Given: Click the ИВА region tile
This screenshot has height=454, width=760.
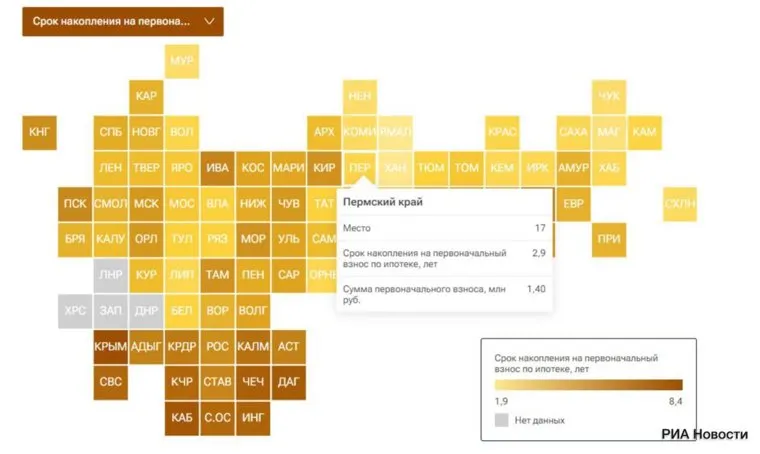Looking at the screenshot, I should click(217, 167).
